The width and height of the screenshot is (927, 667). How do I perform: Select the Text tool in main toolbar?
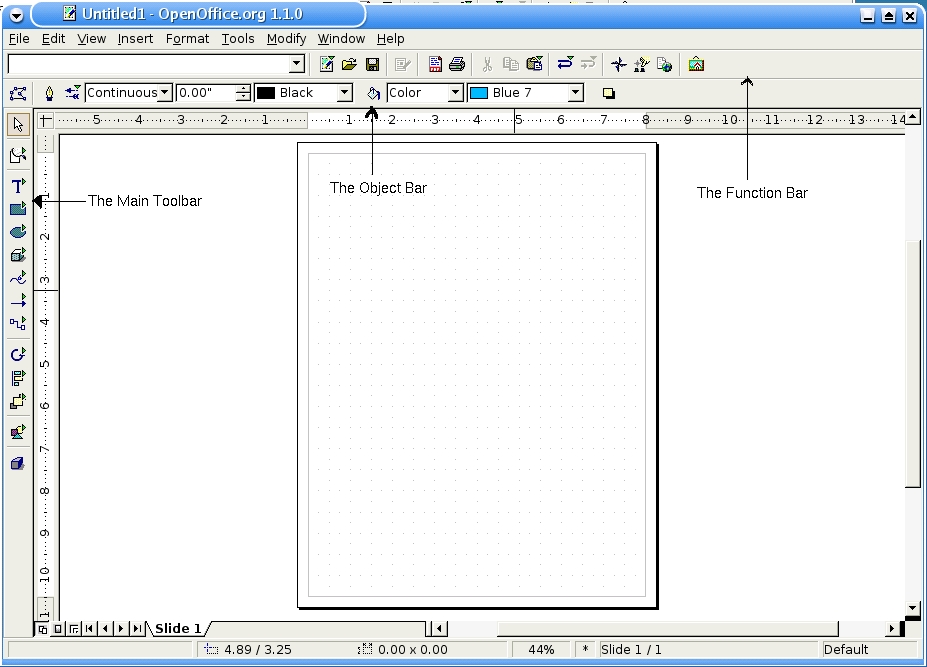pyautogui.click(x=18, y=186)
